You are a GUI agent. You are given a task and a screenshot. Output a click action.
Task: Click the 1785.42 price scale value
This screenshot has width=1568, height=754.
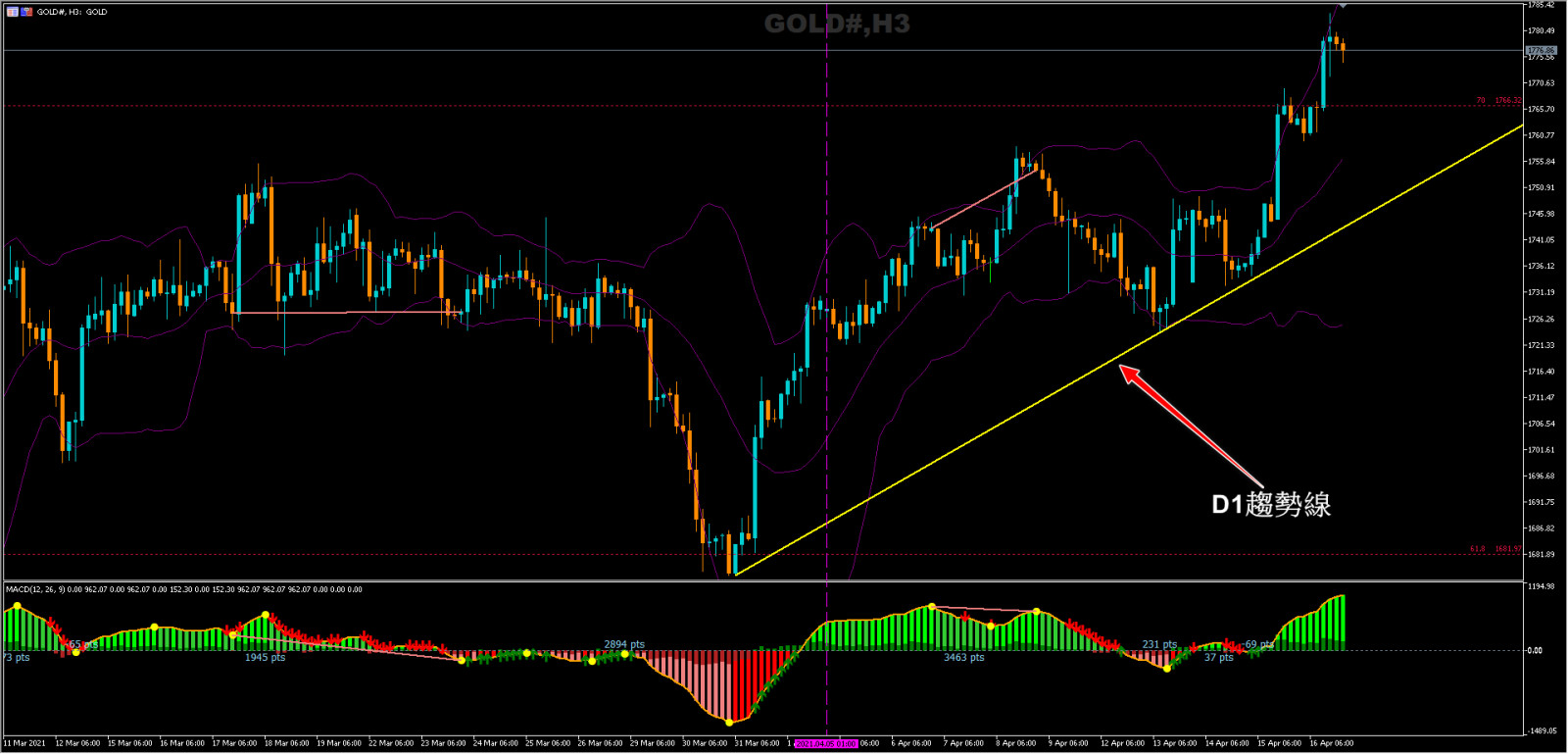click(x=1542, y=5)
